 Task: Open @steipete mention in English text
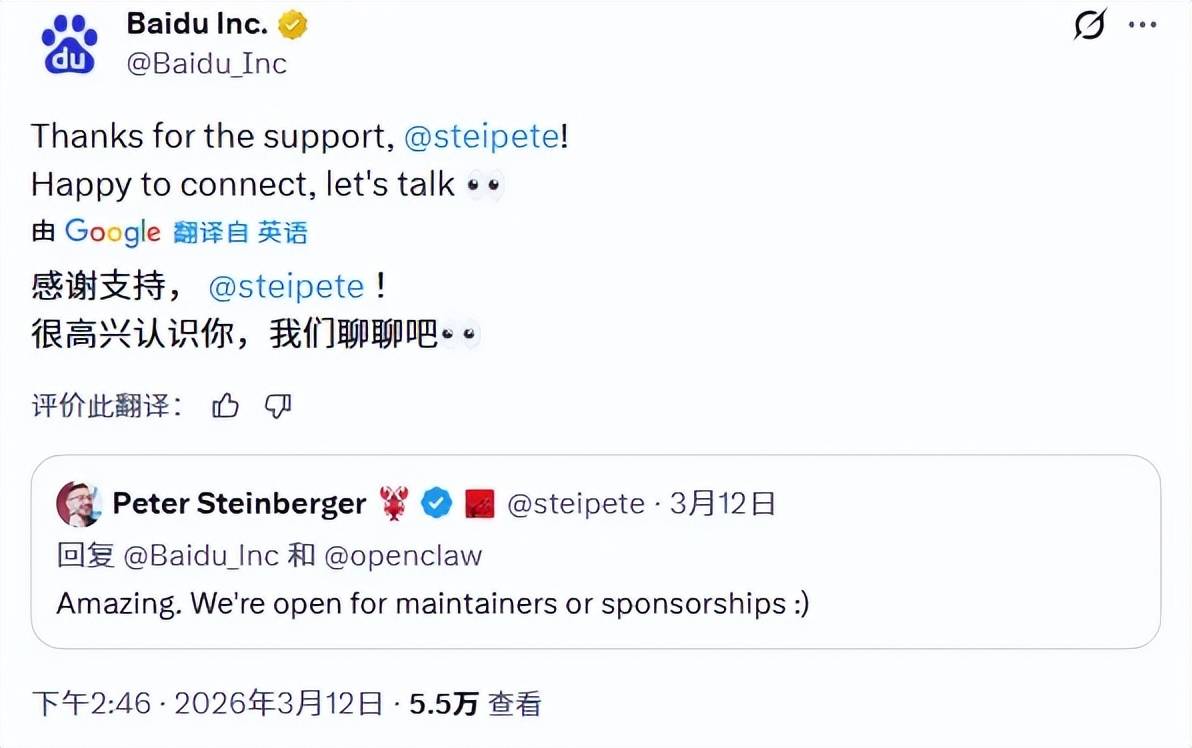click(x=481, y=136)
